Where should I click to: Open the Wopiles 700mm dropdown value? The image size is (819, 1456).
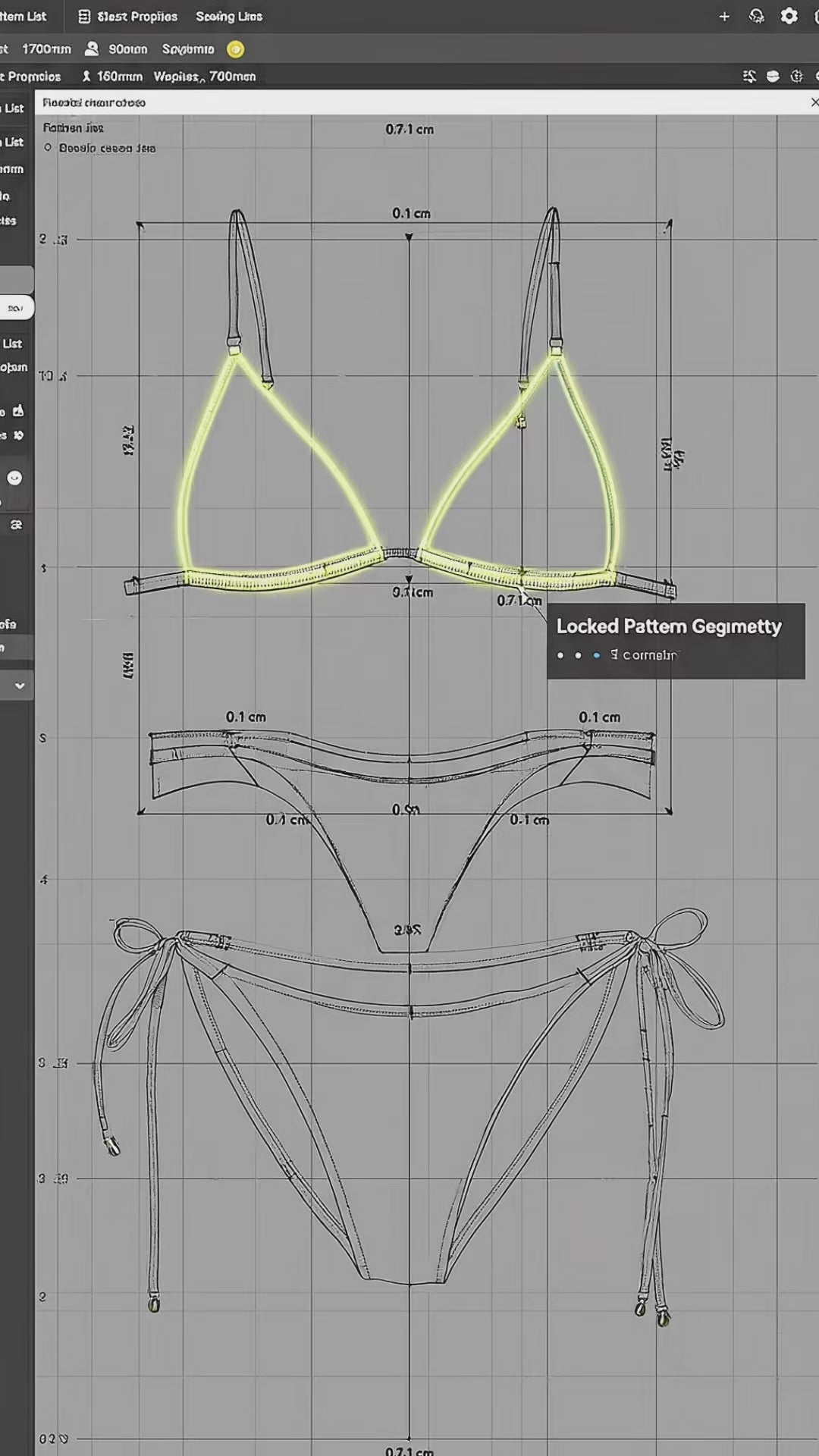click(205, 77)
